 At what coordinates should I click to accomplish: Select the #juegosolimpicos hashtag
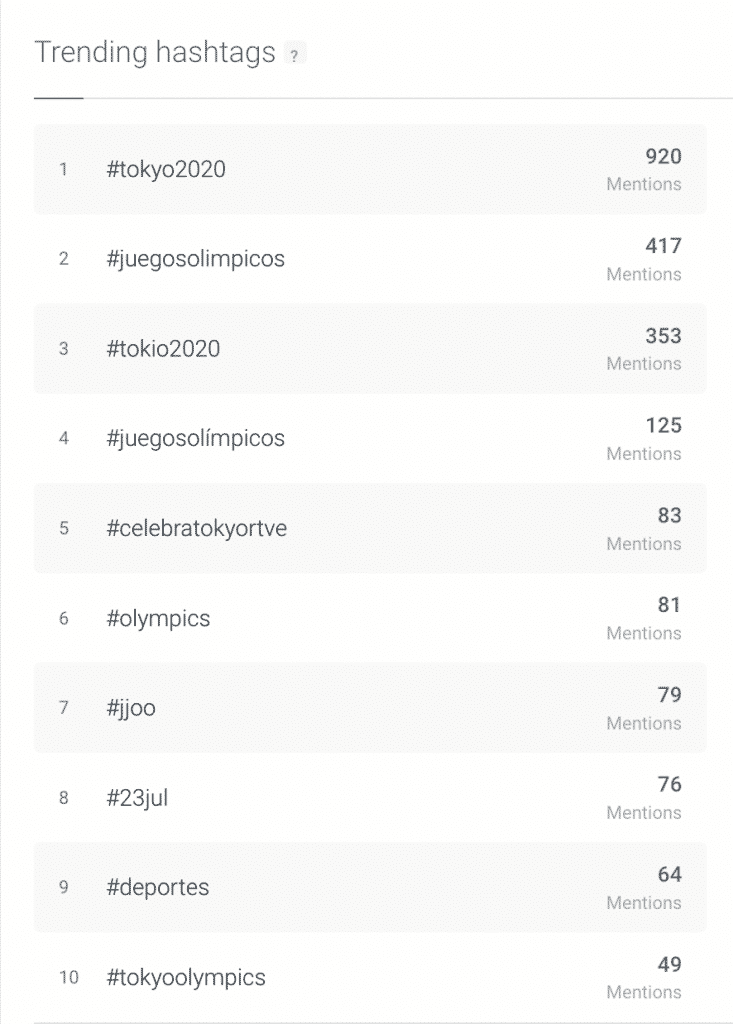(195, 259)
